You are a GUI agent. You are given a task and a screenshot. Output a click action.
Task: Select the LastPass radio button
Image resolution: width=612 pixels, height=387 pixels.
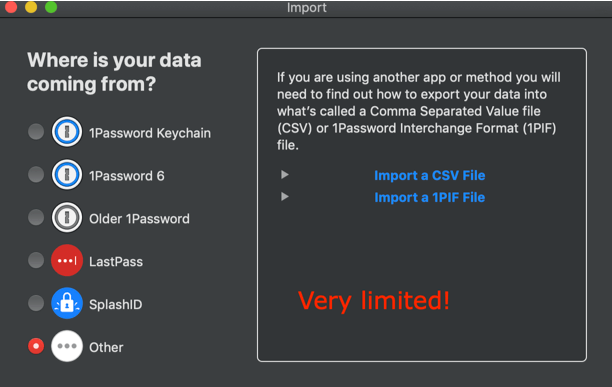[36, 260]
